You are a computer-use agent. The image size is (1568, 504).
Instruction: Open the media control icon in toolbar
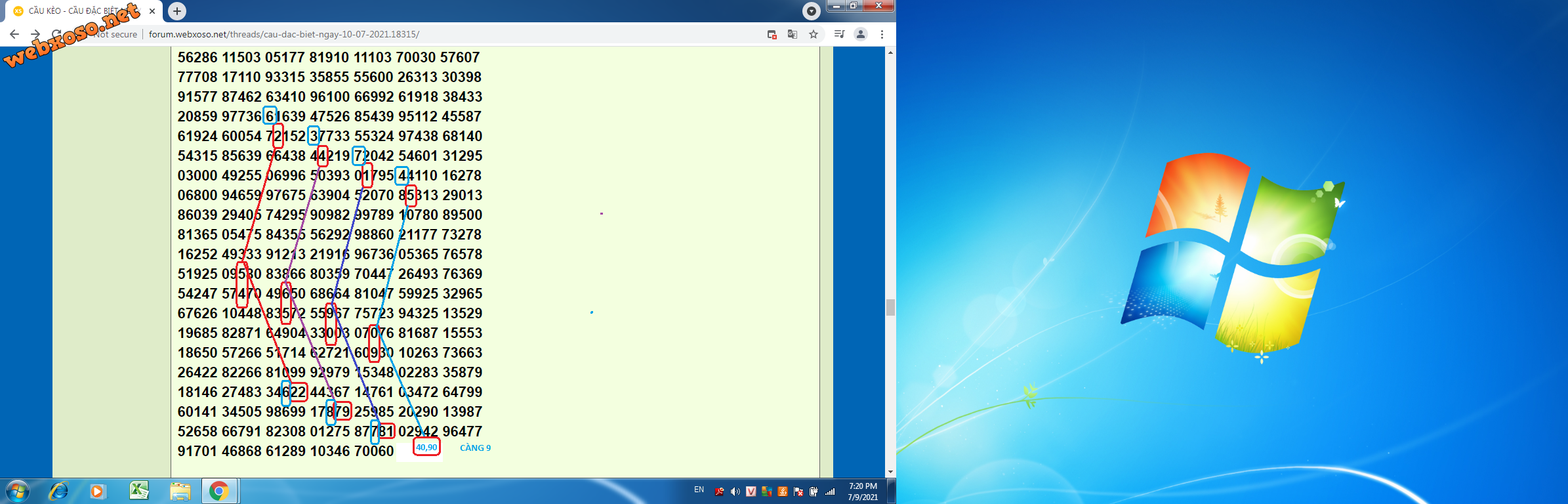pyautogui.click(x=839, y=34)
